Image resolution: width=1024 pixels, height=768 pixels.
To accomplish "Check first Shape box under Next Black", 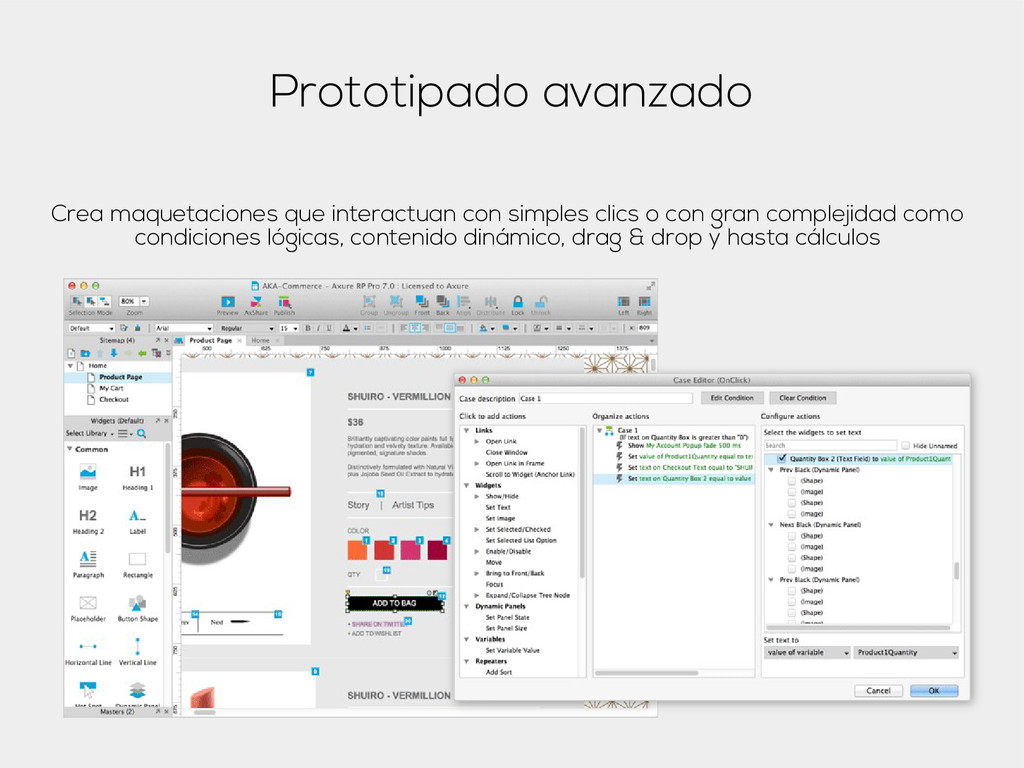I will tap(792, 536).
